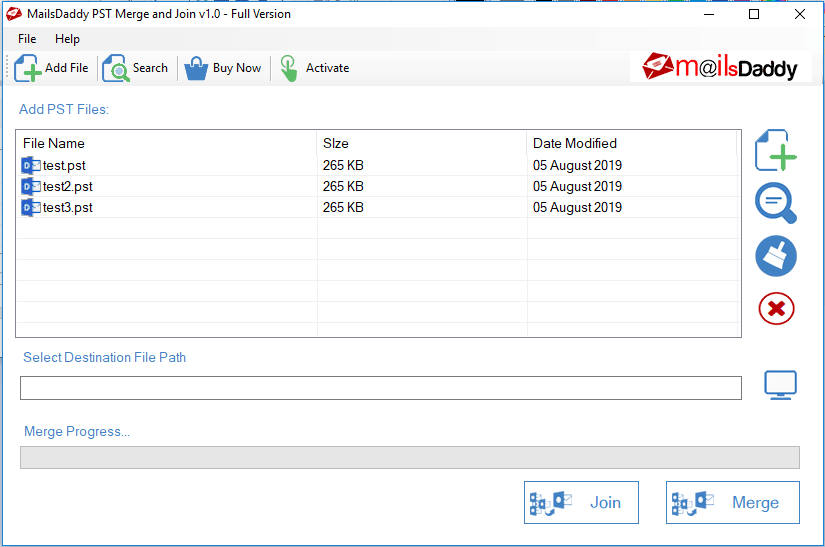The image size is (825, 547).
Task: Select the test2.pst row
Action: (377, 186)
